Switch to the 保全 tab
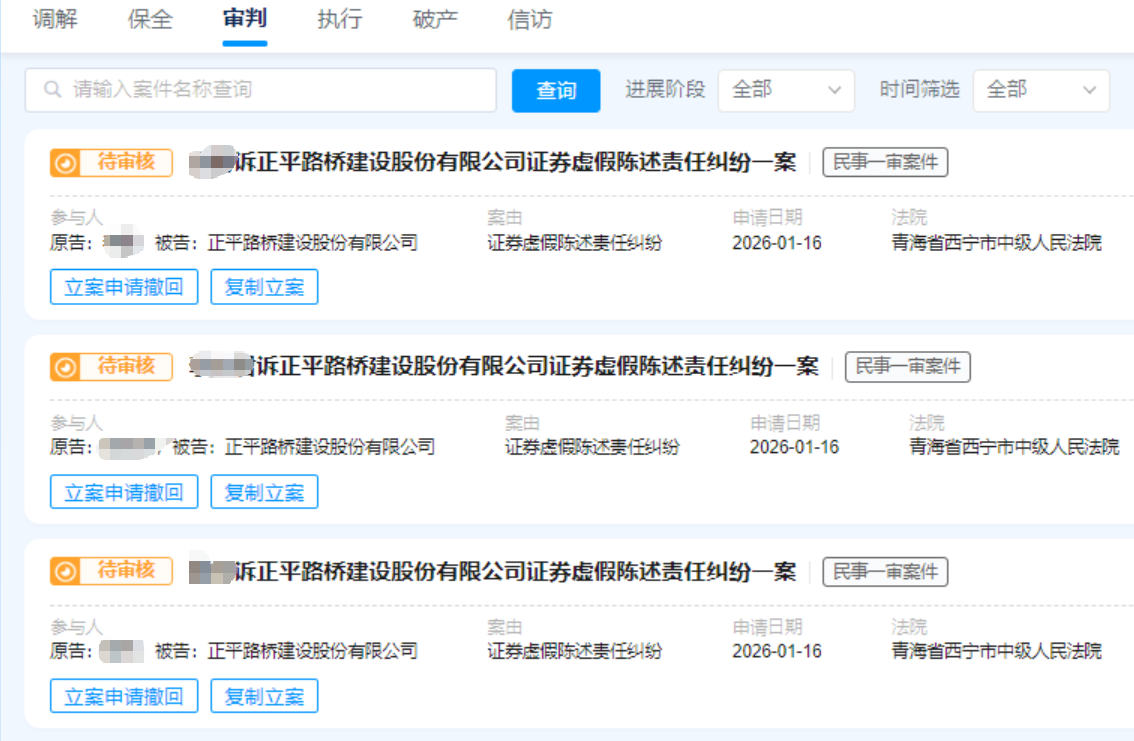The width and height of the screenshot is (1134, 741). tap(151, 20)
